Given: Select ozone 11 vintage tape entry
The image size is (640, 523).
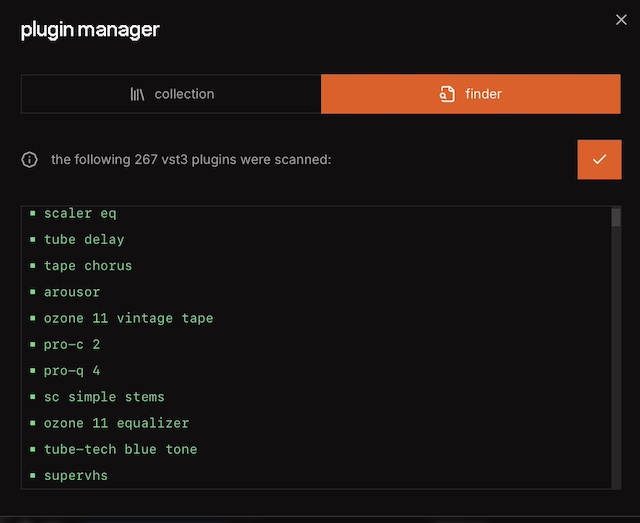Looking at the screenshot, I should (x=128, y=318).
